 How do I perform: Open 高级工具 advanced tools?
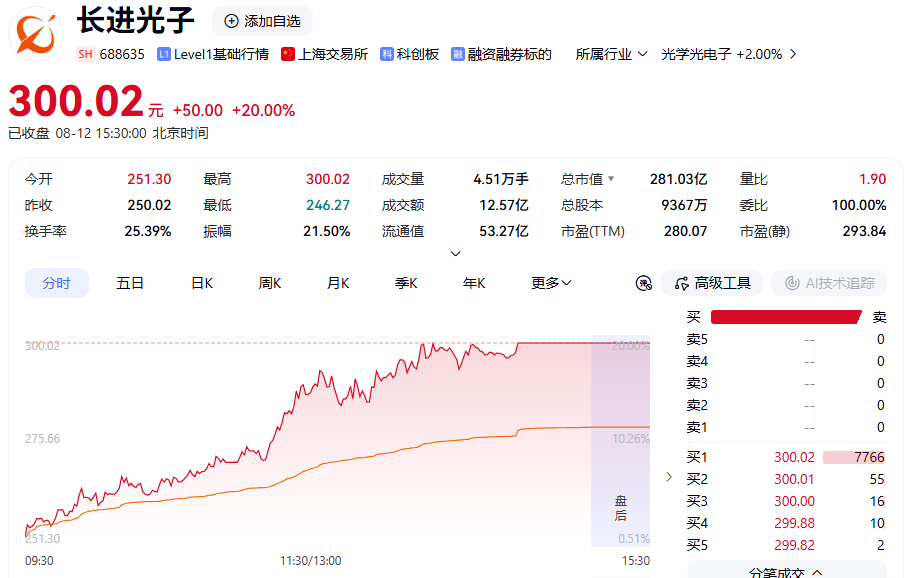(712, 283)
